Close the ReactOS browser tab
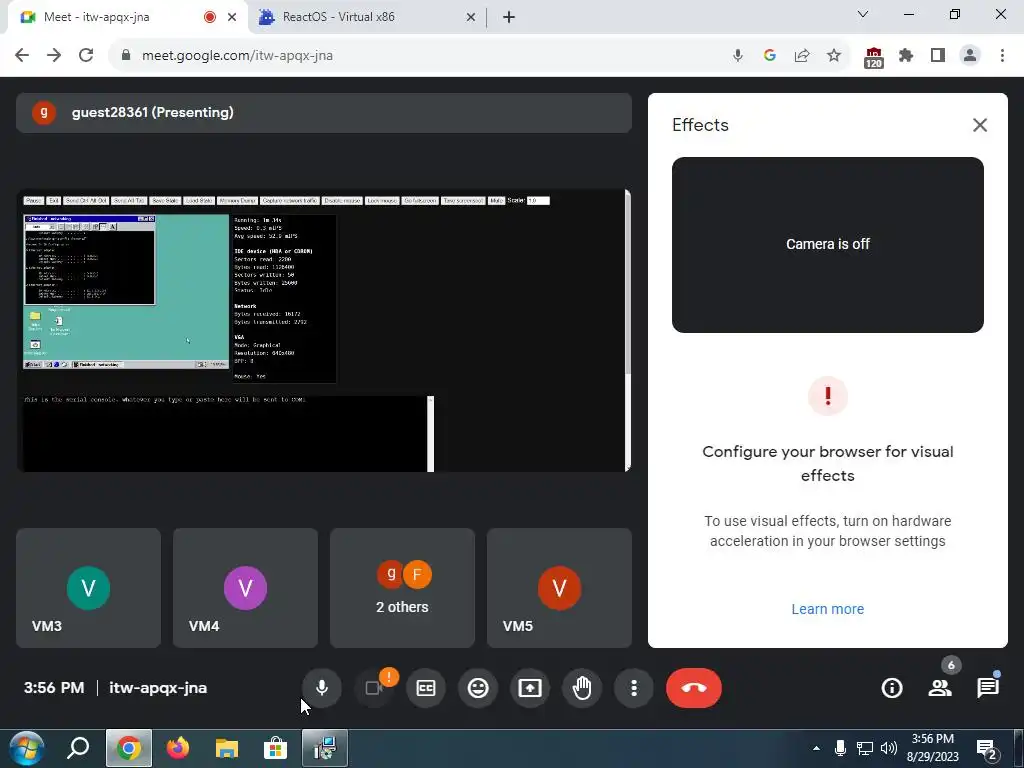The width and height of the screenshot is (1024, 768). point(471,17)
